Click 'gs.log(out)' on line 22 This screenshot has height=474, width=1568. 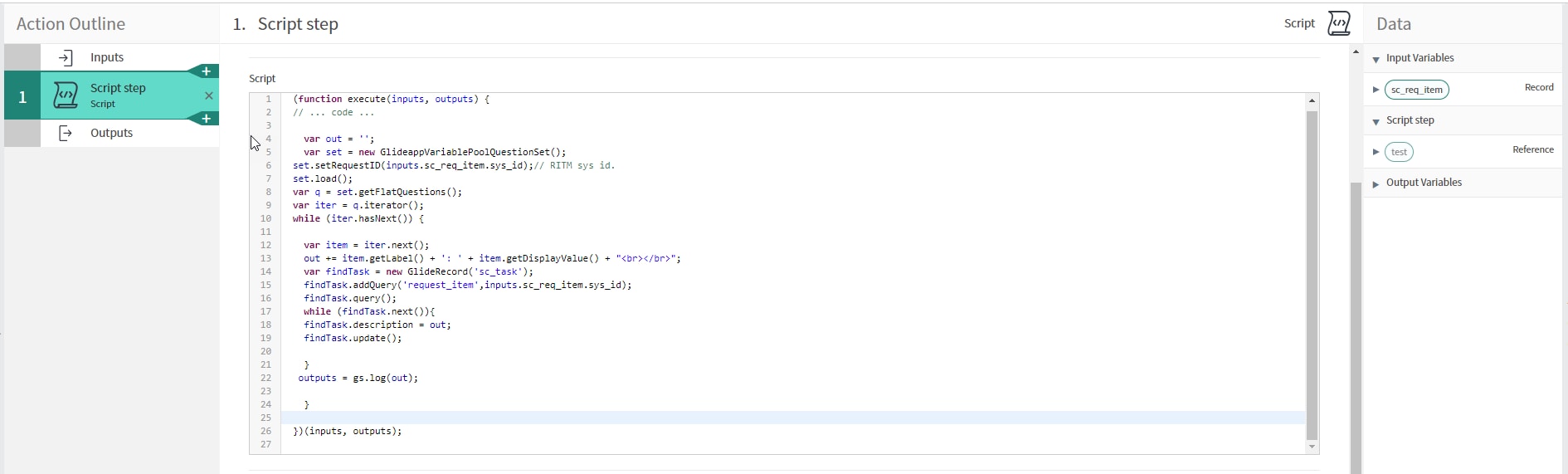382,378
